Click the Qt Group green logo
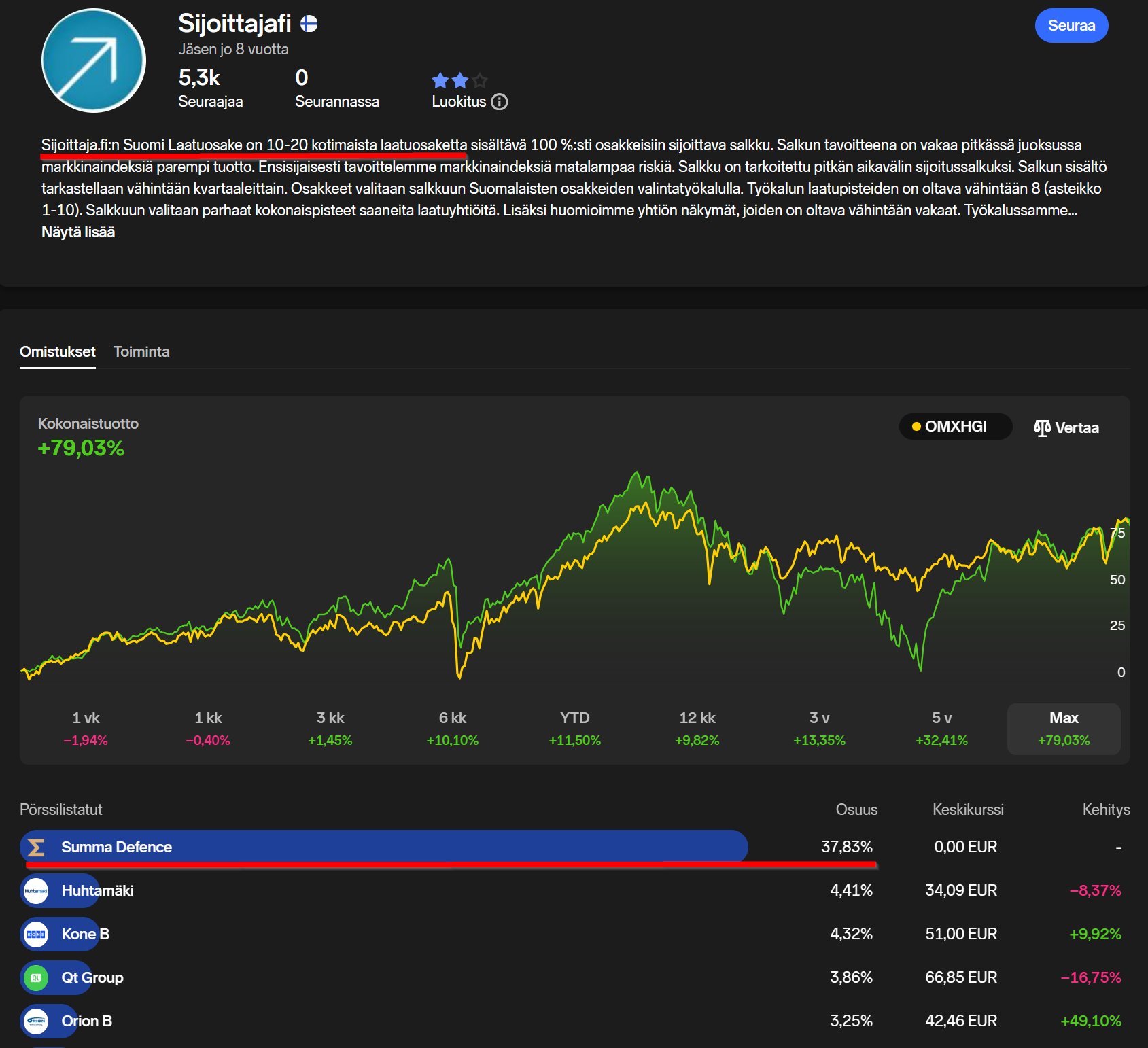This screenshot has height=1048, width=1148. [37, 977]
